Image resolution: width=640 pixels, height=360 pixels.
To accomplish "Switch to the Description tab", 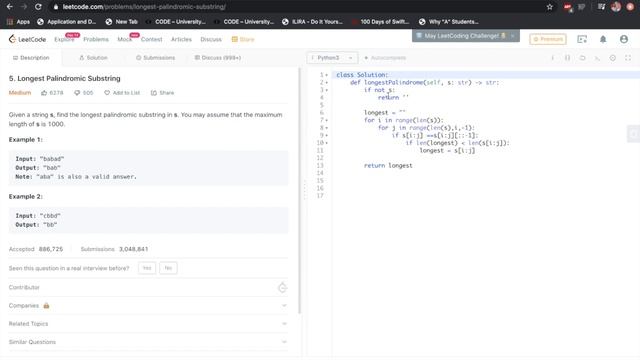I will pyautogui.click(x=31, y=58).
